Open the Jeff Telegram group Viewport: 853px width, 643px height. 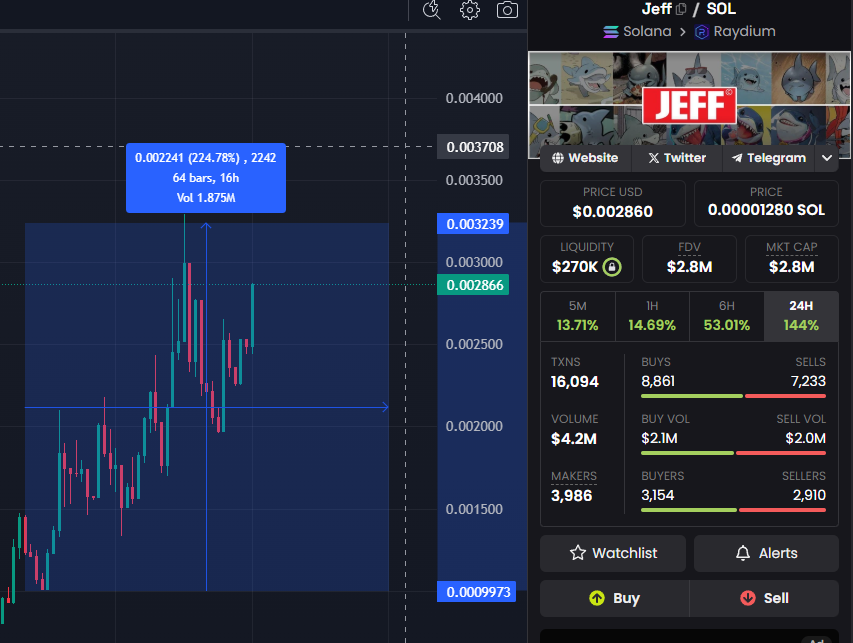tap(768, 158)
